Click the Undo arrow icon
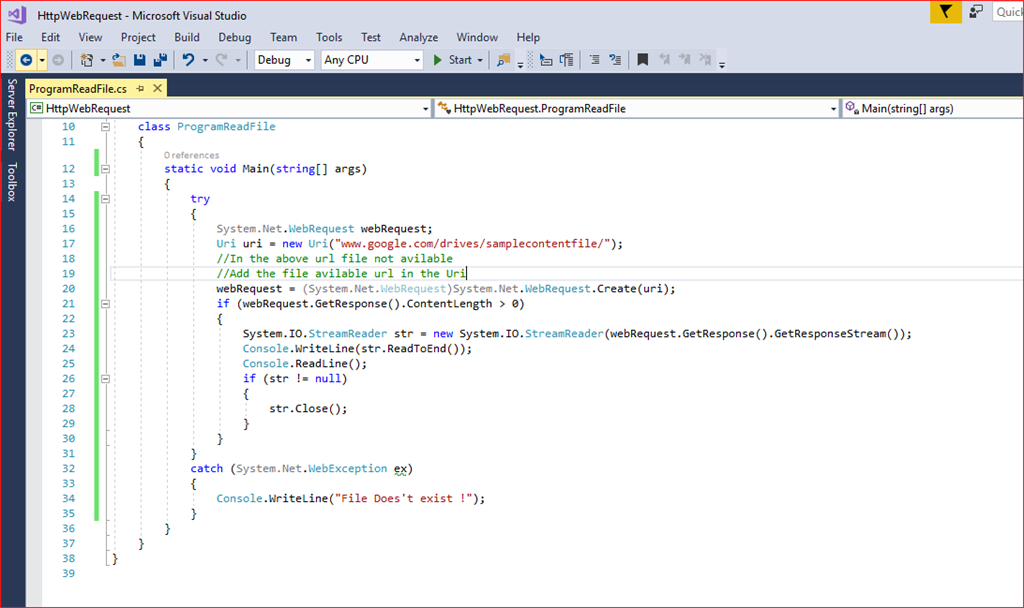Image resolution: width=1024 pixels, height=608 pixels. pos(187,60)
